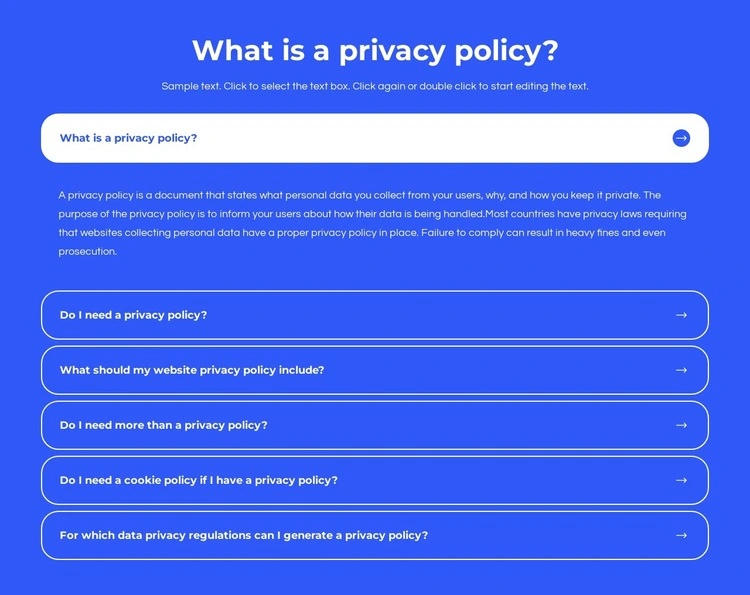
Task: Collapse the open "What is a privacy policy?" question label
Action: [x=128, y=138]
